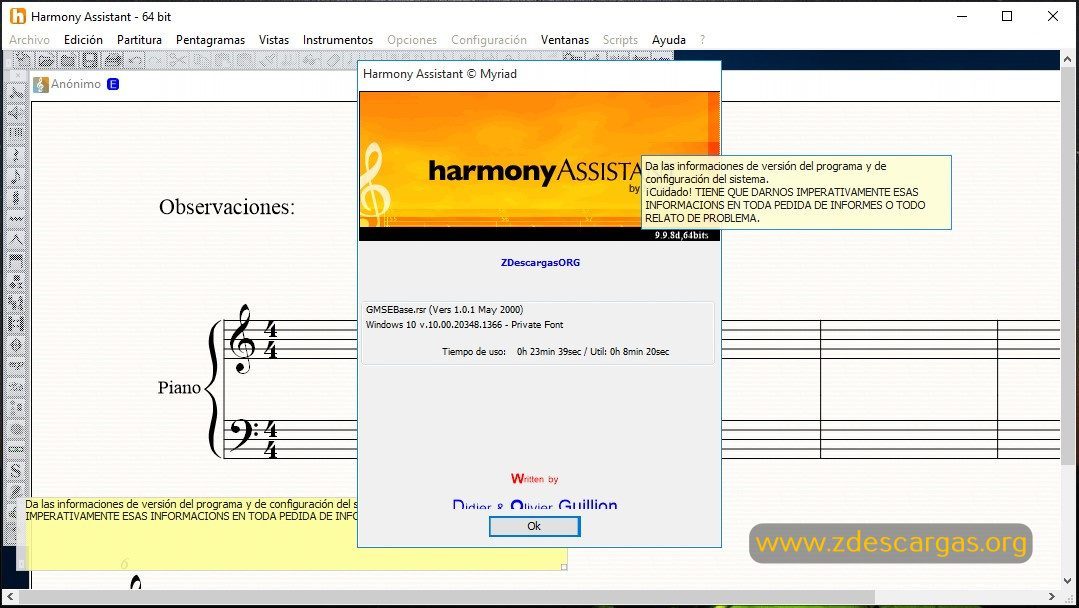Open the Vistas menu
Screen dimensions: 1079x608
point(274,40)
